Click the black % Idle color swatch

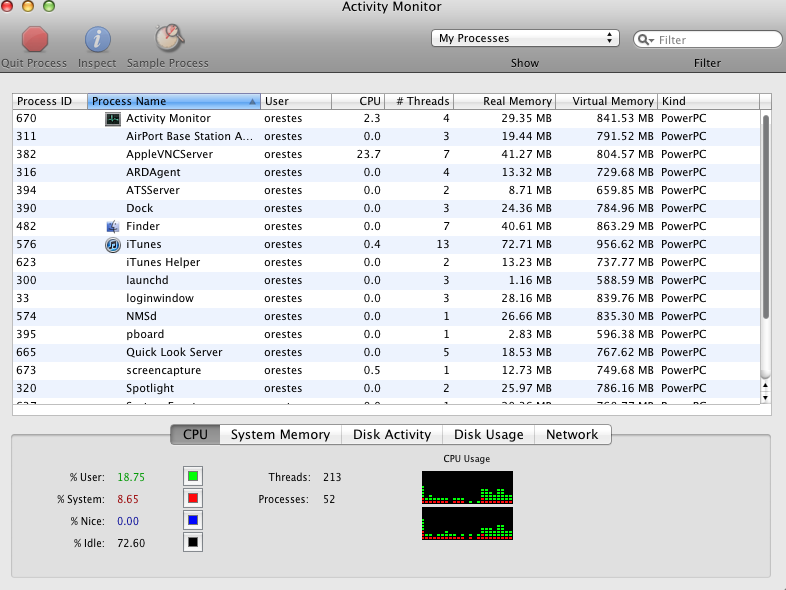(x=193, y=542)
